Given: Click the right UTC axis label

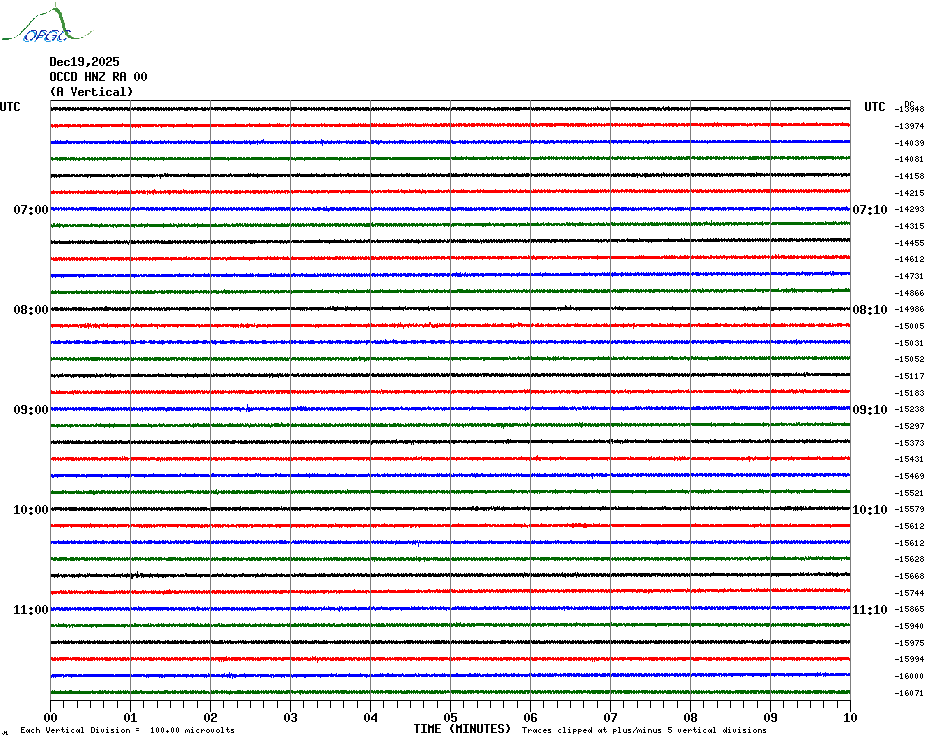Looking at the screenshot, I should click(875, 107).
